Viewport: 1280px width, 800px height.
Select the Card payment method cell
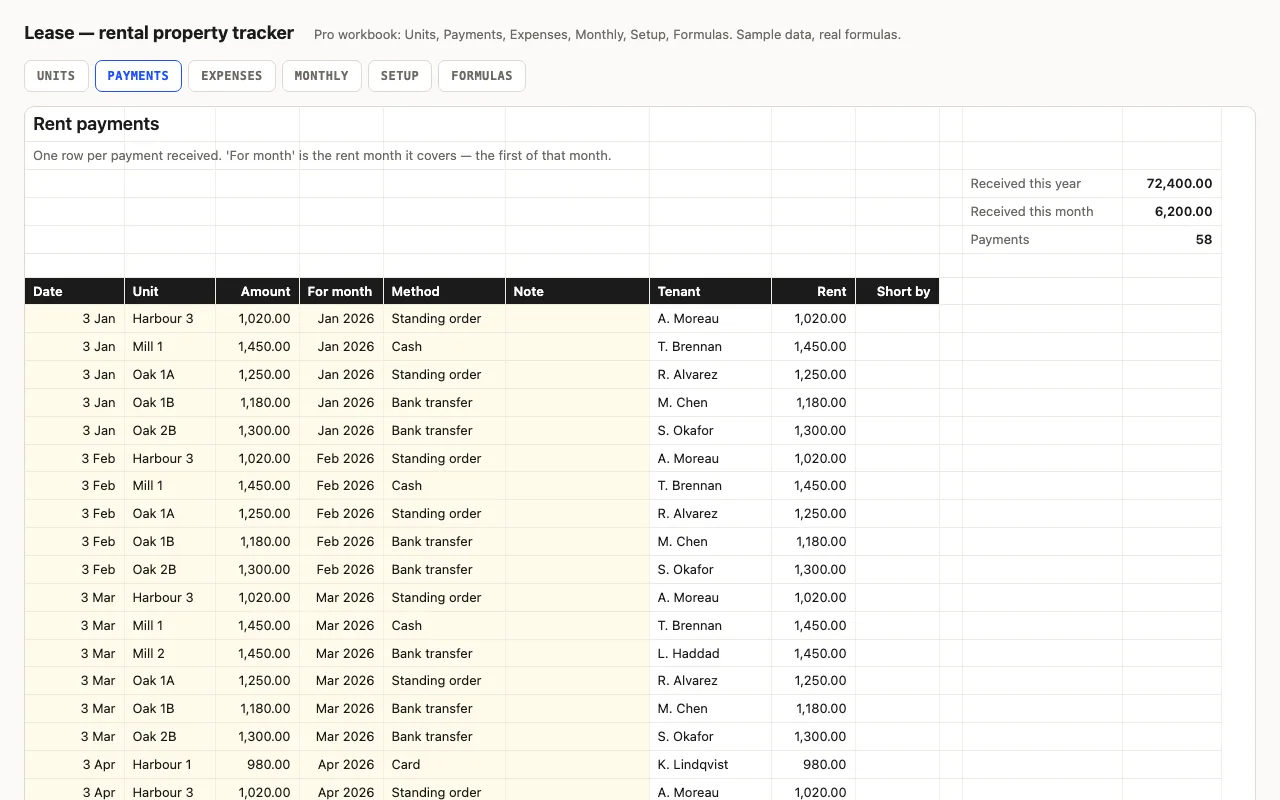[445, 764]
